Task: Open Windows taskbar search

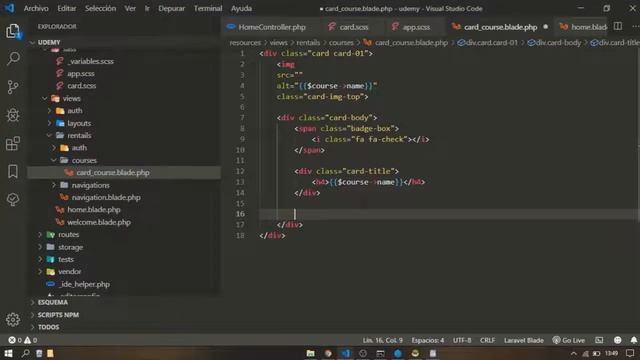Action: pyautogui.click(x=25, y=353)
